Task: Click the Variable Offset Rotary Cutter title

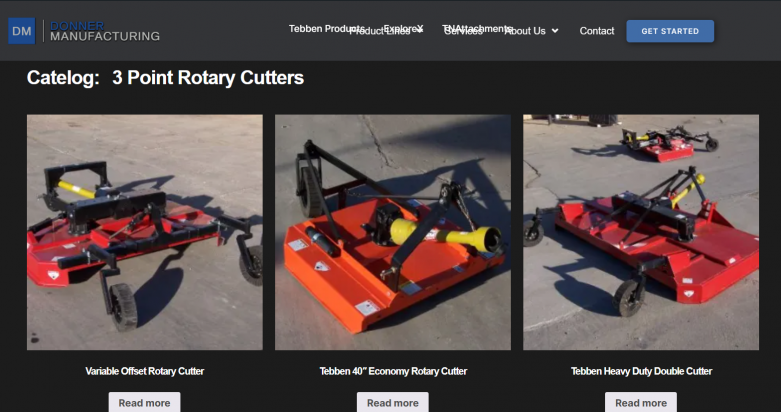Action: pyautogui.click(x=144, y=371)
